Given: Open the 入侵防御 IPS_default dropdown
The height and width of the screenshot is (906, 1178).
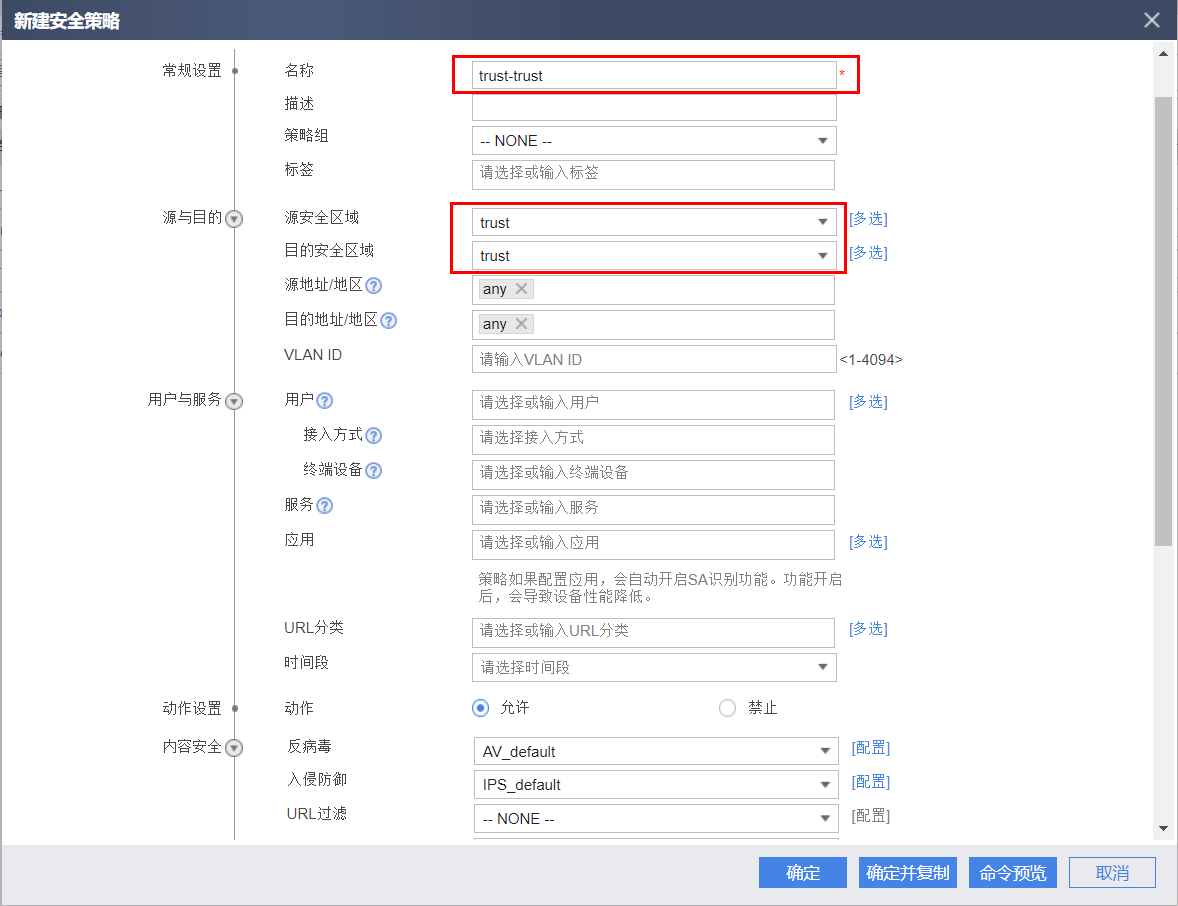Looking at the screenshot, I should click(656, 784).
